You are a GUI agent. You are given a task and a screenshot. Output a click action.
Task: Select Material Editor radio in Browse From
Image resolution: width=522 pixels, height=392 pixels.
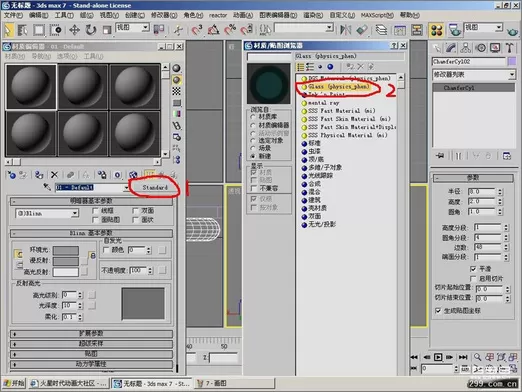pyautogui.click(x=253, y=125)
